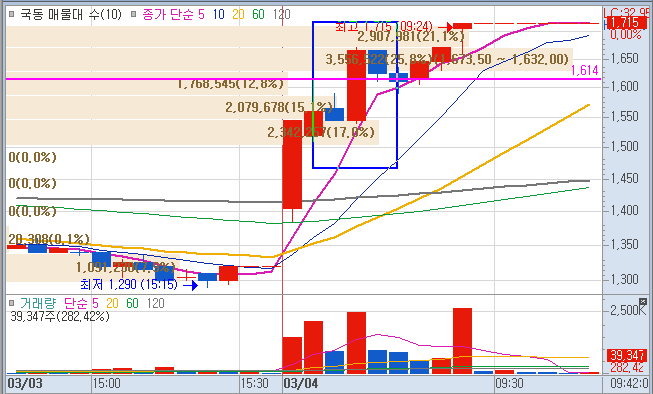
Task: Click the red 39,347 volume tag
Action: (x=627, y=355)
